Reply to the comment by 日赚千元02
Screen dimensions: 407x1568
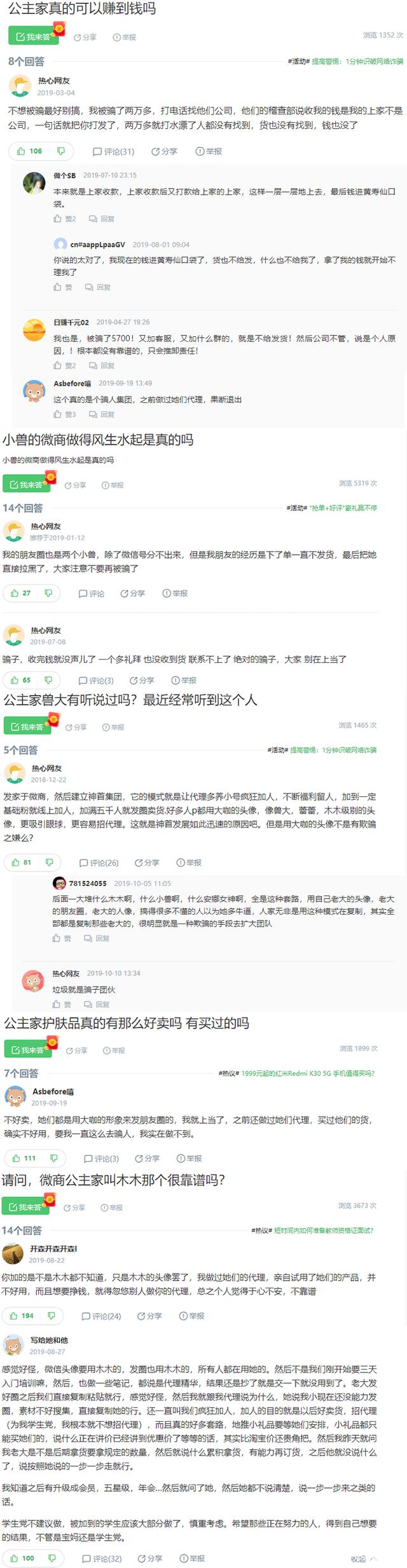[x=102, y=365]
